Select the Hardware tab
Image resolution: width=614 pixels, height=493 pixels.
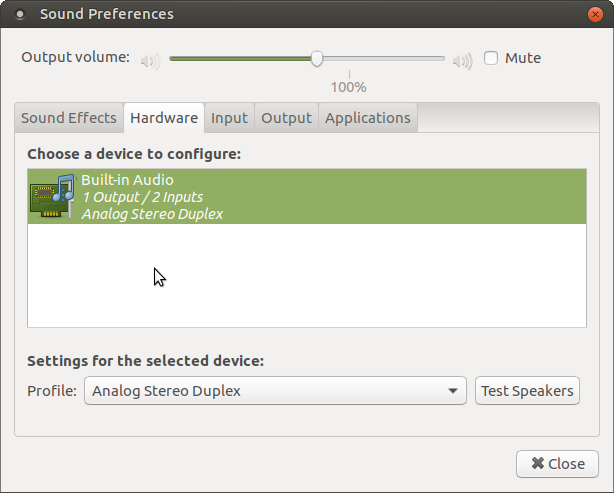coord(164,118)
